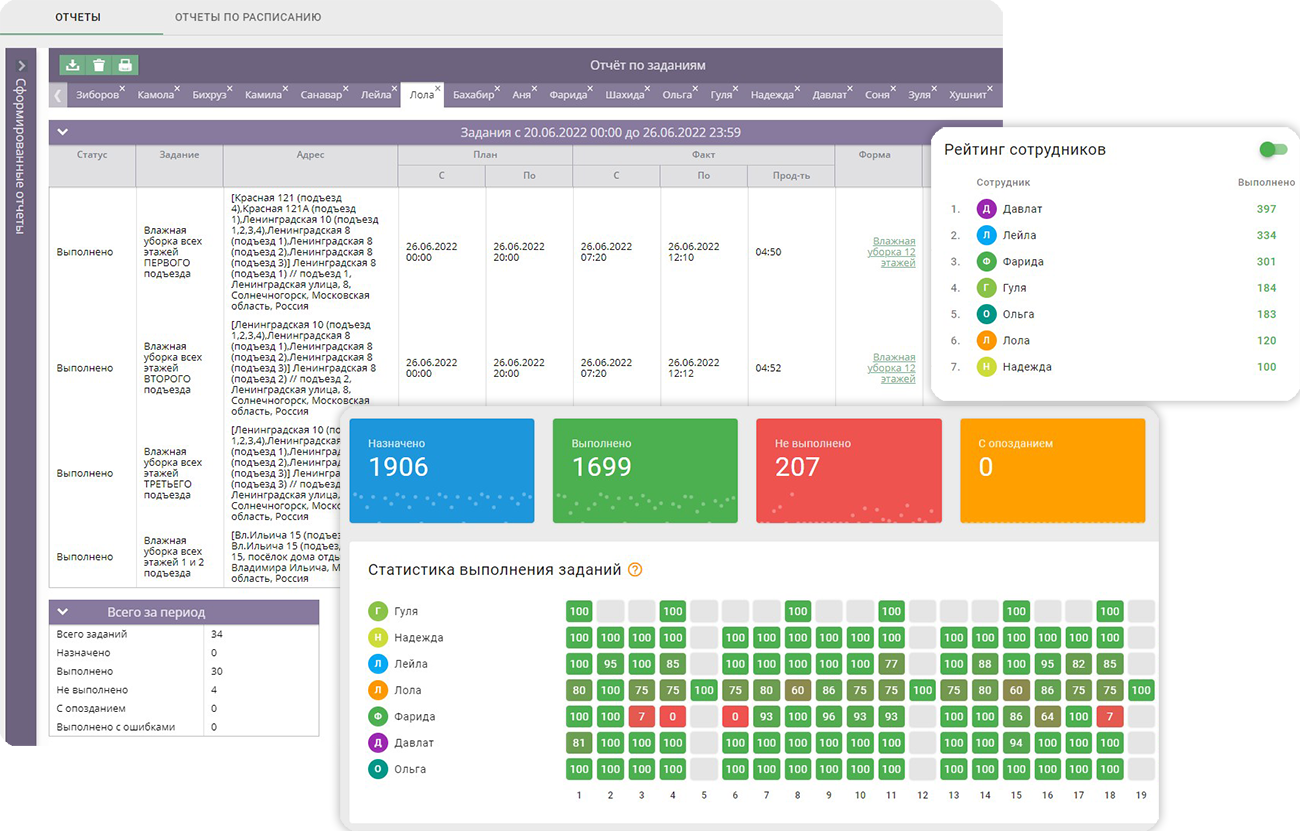Click Лола avatar in statistics list
1300x831 pixels.
(x=378, y=690)
